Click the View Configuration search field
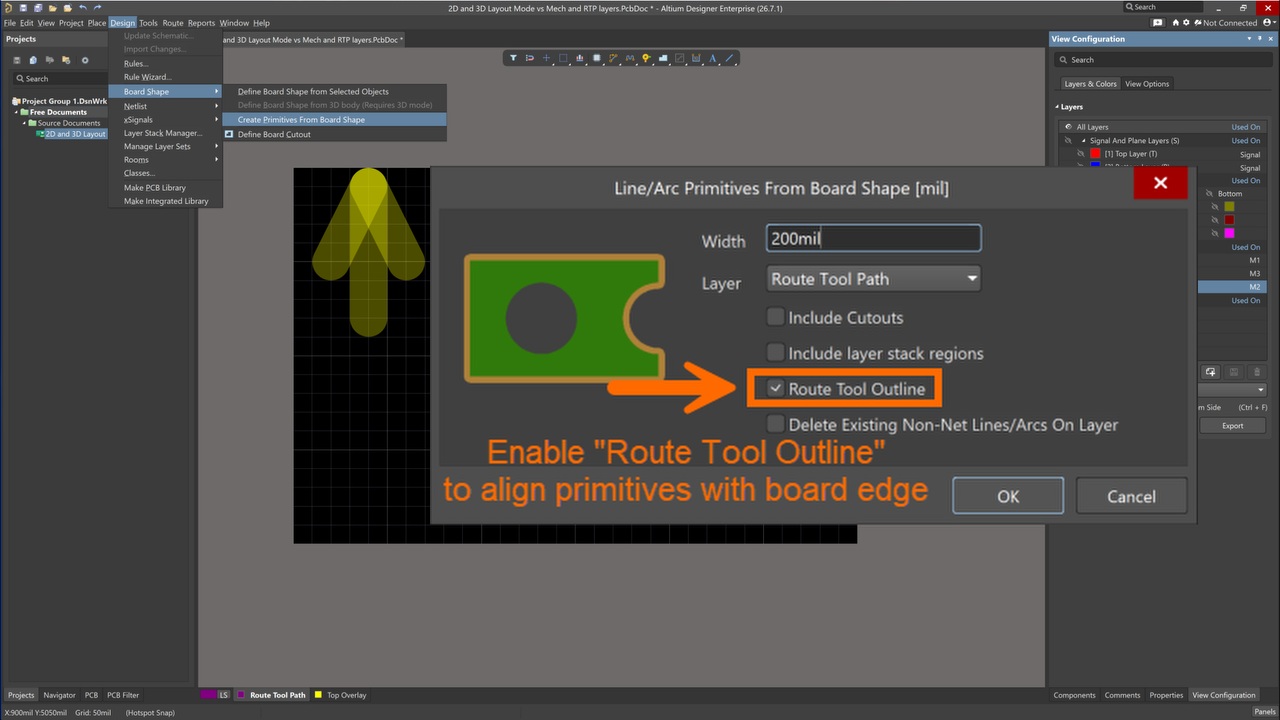The width and height of the screenshot is (1280, 720). [1162, 60]
